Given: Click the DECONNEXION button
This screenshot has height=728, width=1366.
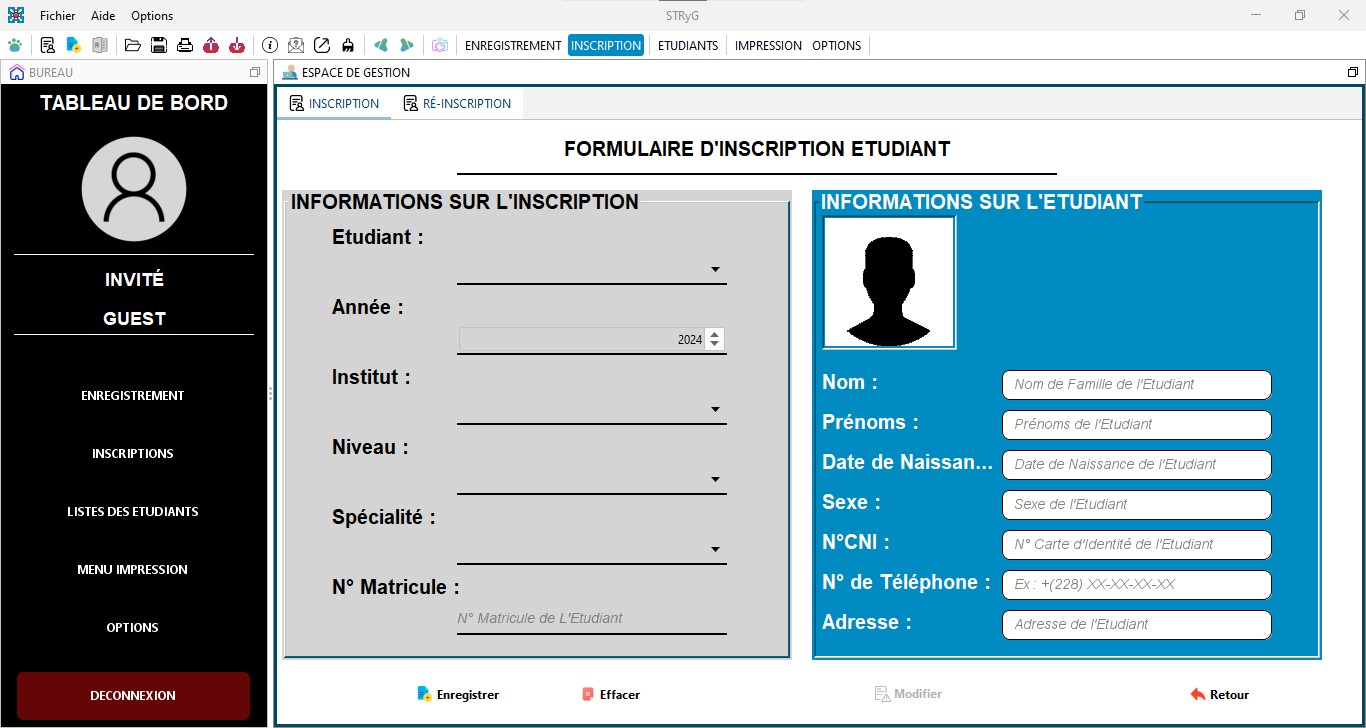Looking at the screenshot, I should (x=133, y=695).
